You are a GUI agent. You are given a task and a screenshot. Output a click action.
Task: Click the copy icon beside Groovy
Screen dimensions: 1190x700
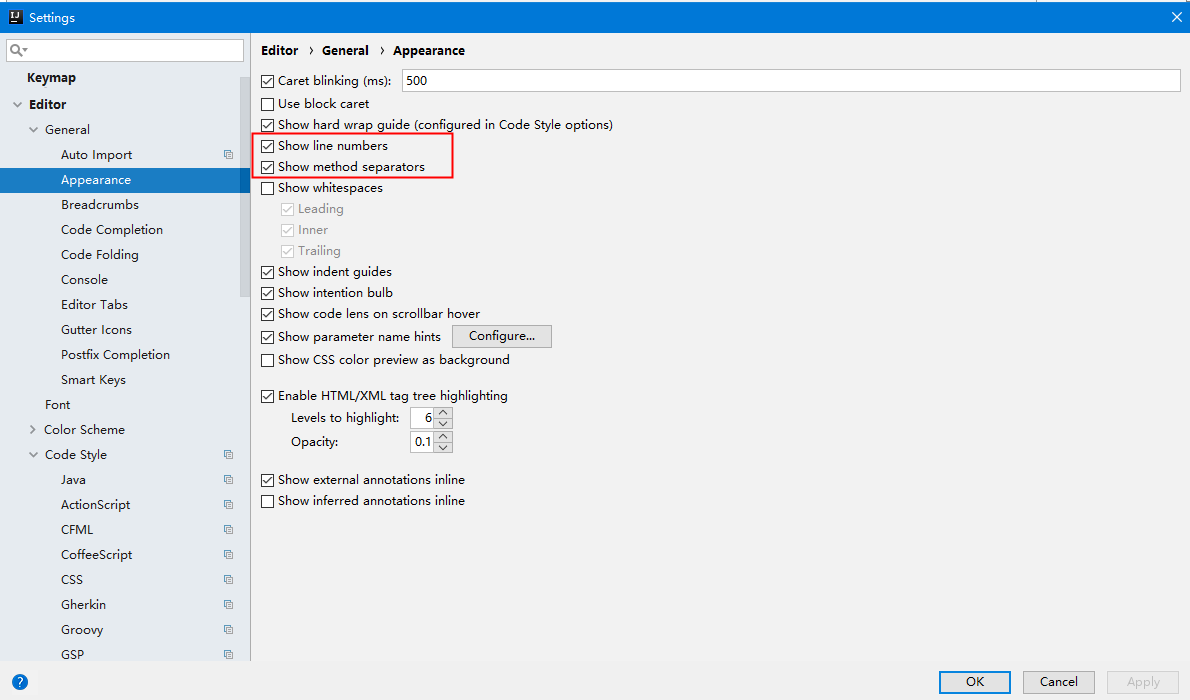point(228,629)
